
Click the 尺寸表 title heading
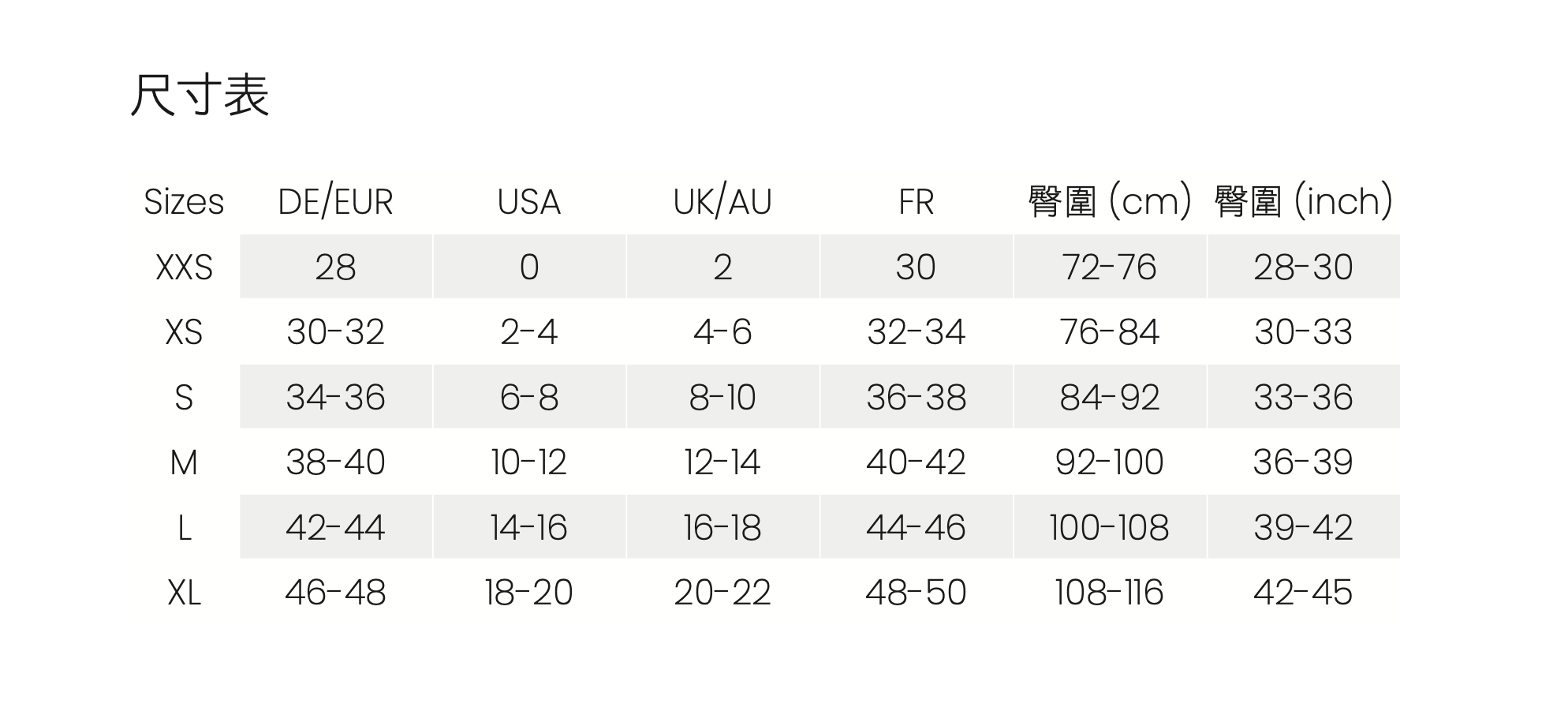click(x=200, y=95)
